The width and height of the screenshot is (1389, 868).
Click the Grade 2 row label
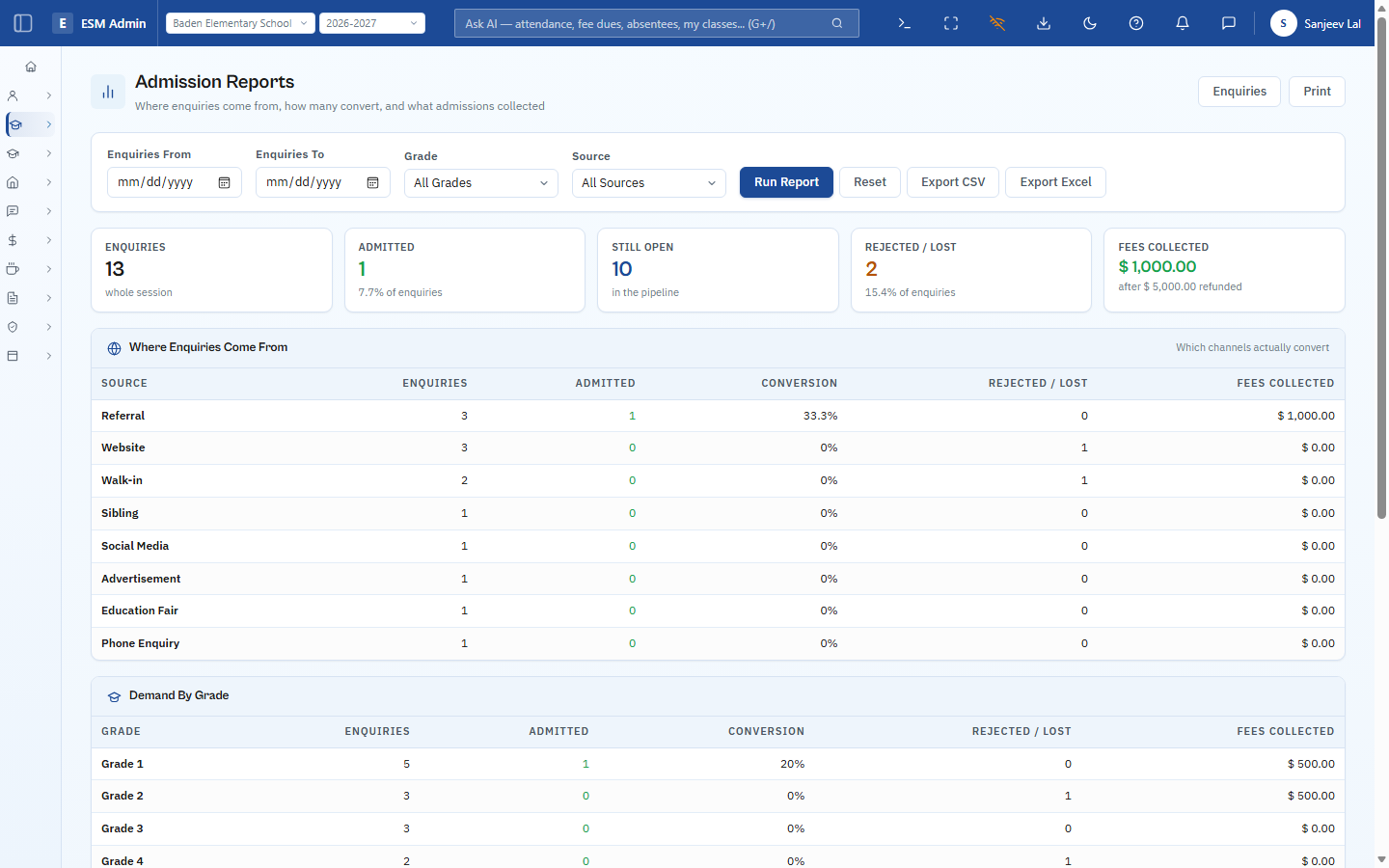pyautogui.click(x=123, y=796)
